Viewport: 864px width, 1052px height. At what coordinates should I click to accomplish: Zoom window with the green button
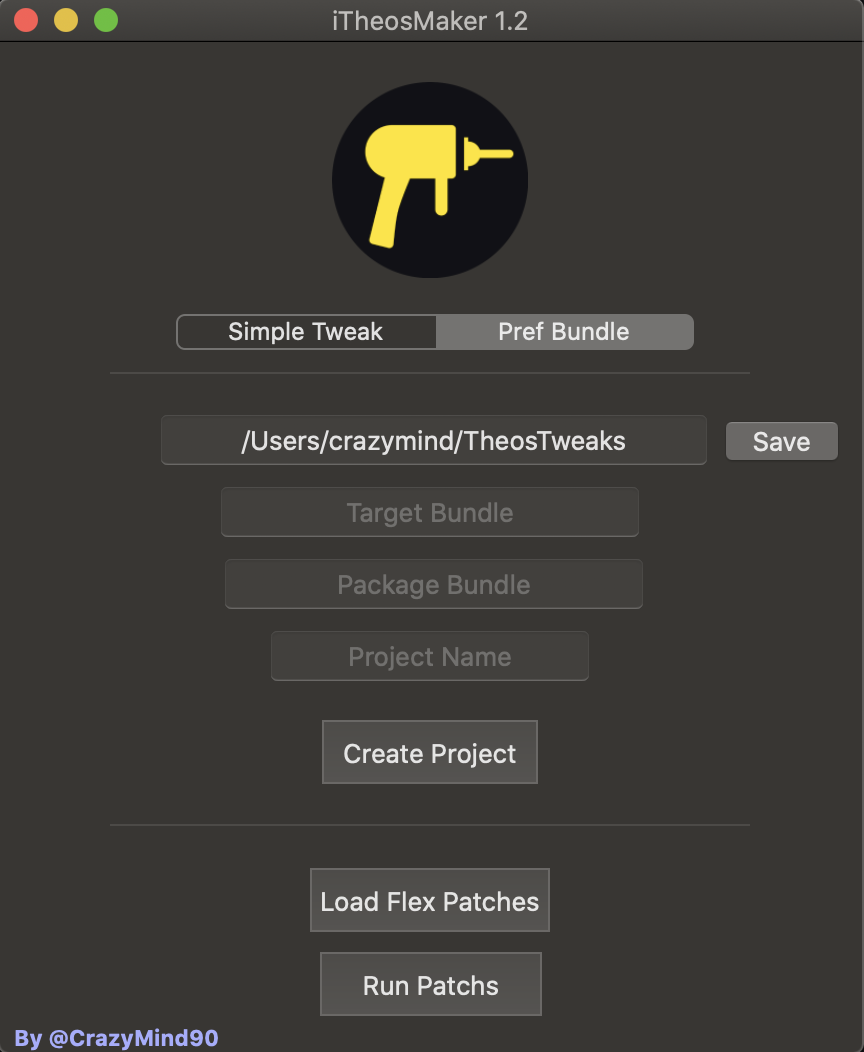106,20
